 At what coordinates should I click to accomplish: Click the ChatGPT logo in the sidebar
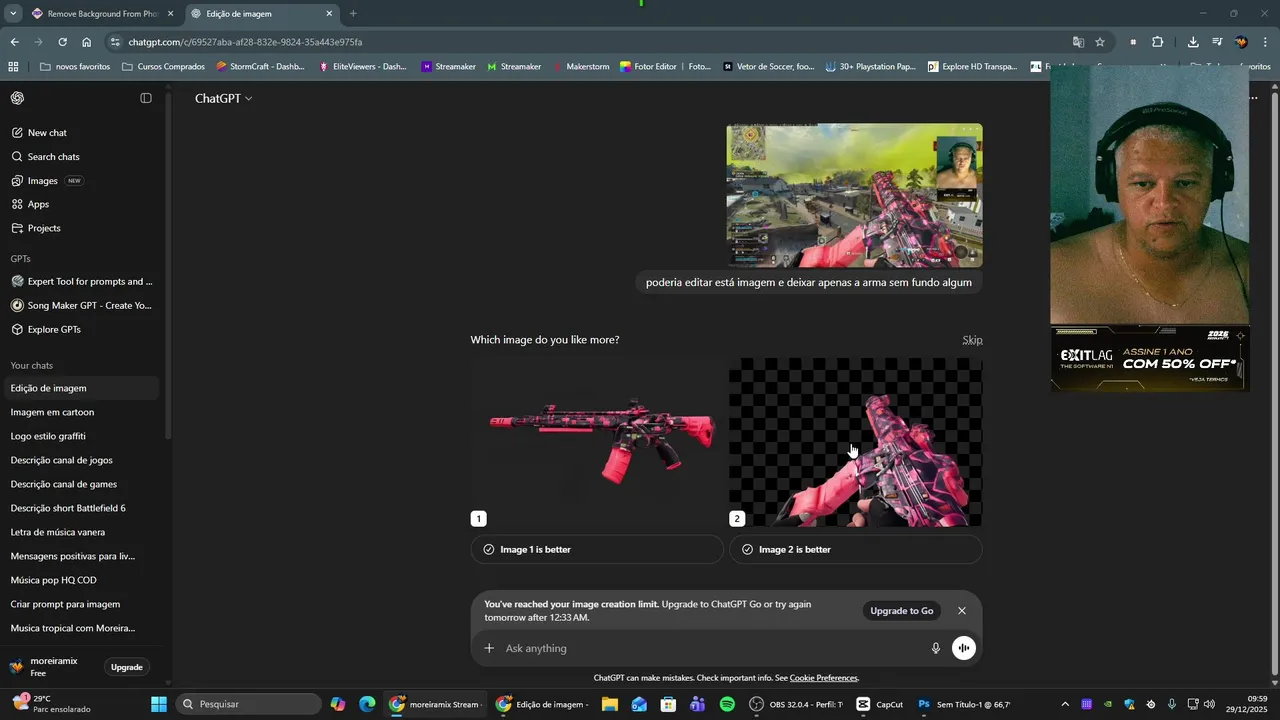click(x=18, y=98)
